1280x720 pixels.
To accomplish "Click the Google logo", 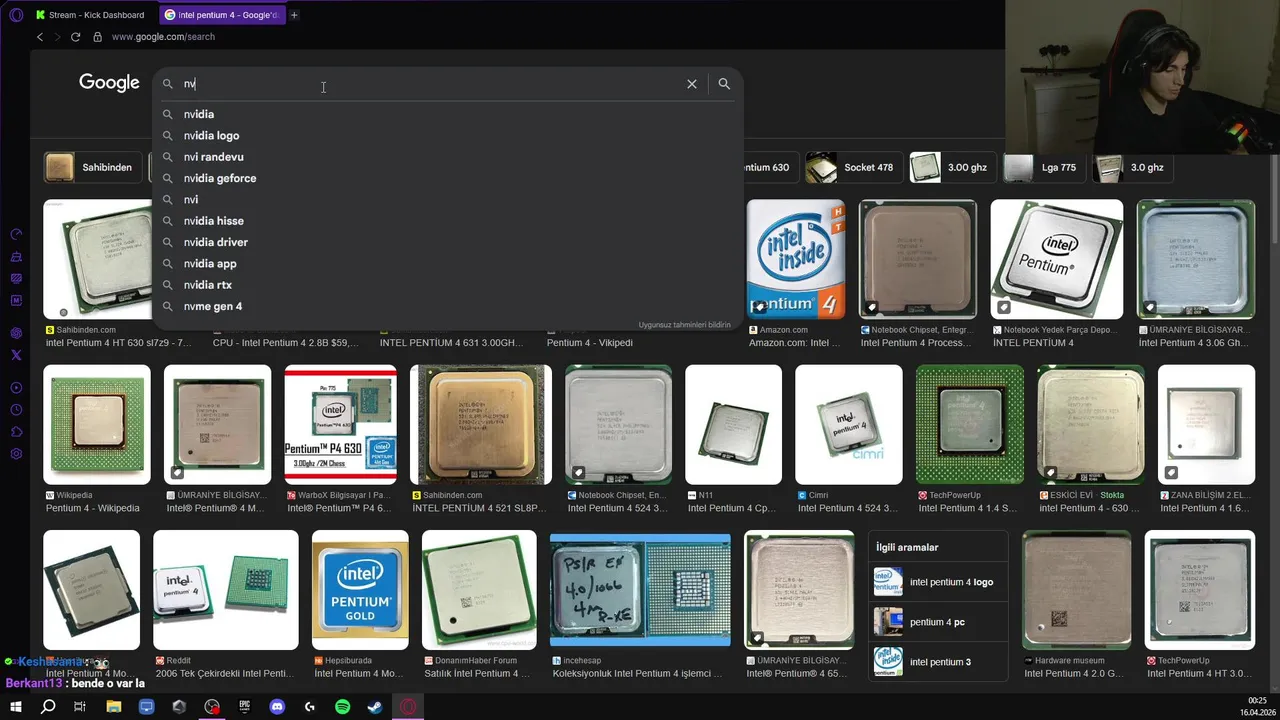I will click(x=109, y=83).
